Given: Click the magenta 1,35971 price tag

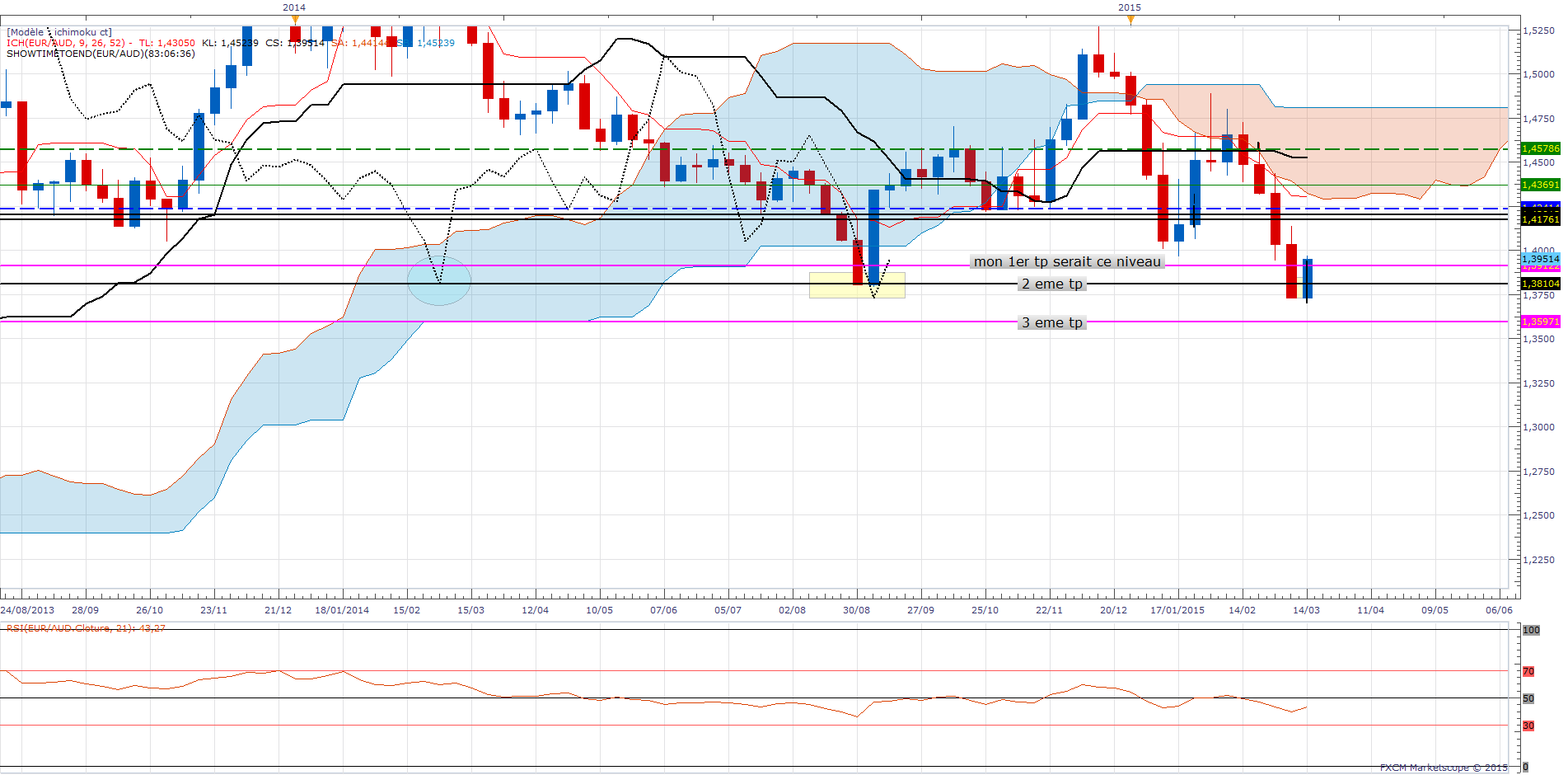Looking at the screenshot, I should click(x=1540, y=322).
